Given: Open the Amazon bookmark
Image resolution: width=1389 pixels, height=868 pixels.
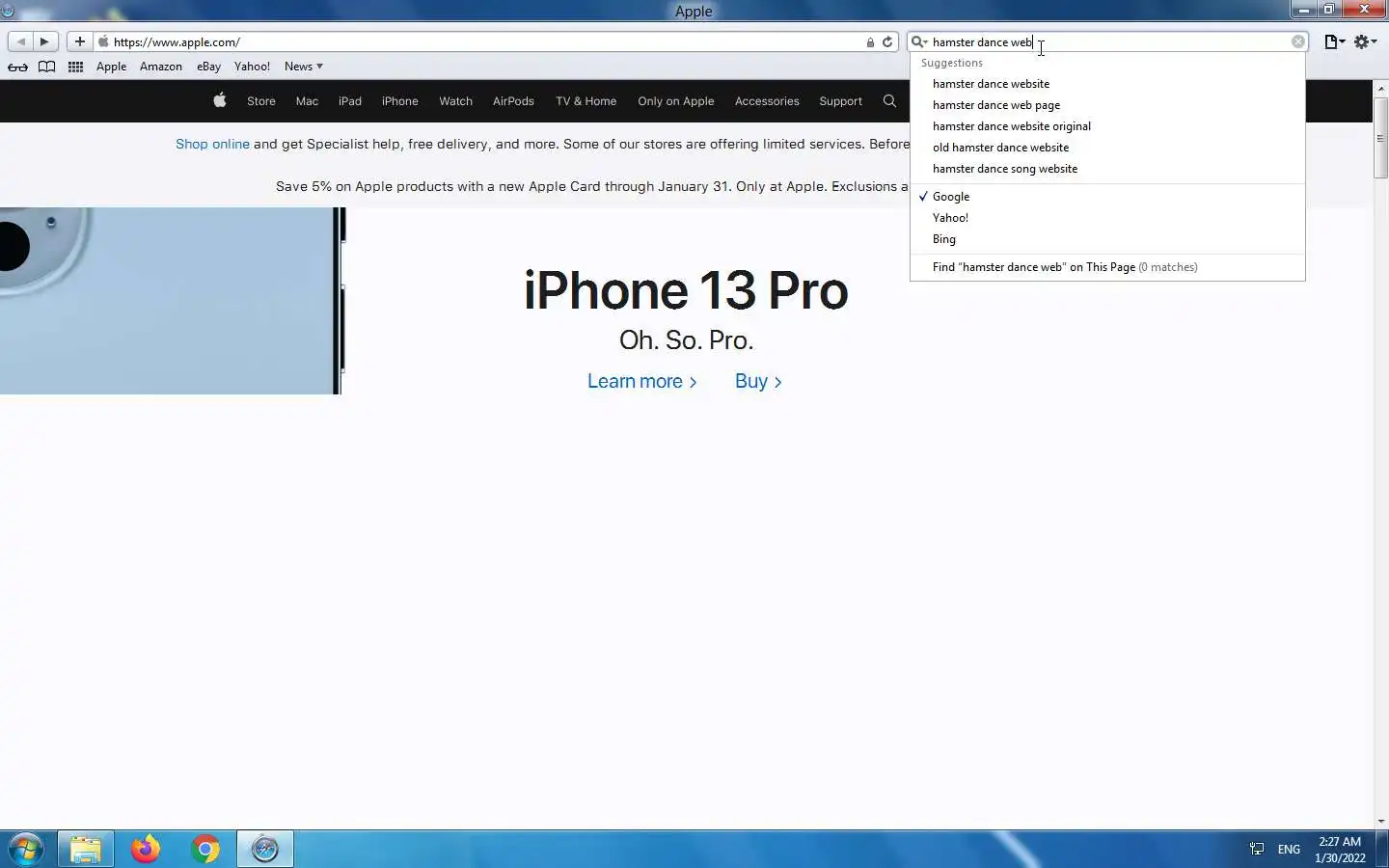Looking at the screenshot, I should [161, 67].
